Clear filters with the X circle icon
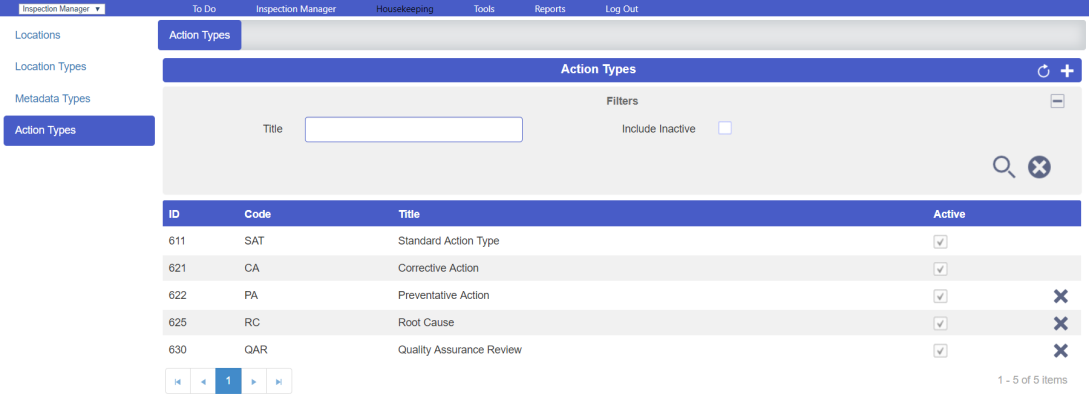The height and width of the screenshot is (400, 1089). coord(1040,167)
